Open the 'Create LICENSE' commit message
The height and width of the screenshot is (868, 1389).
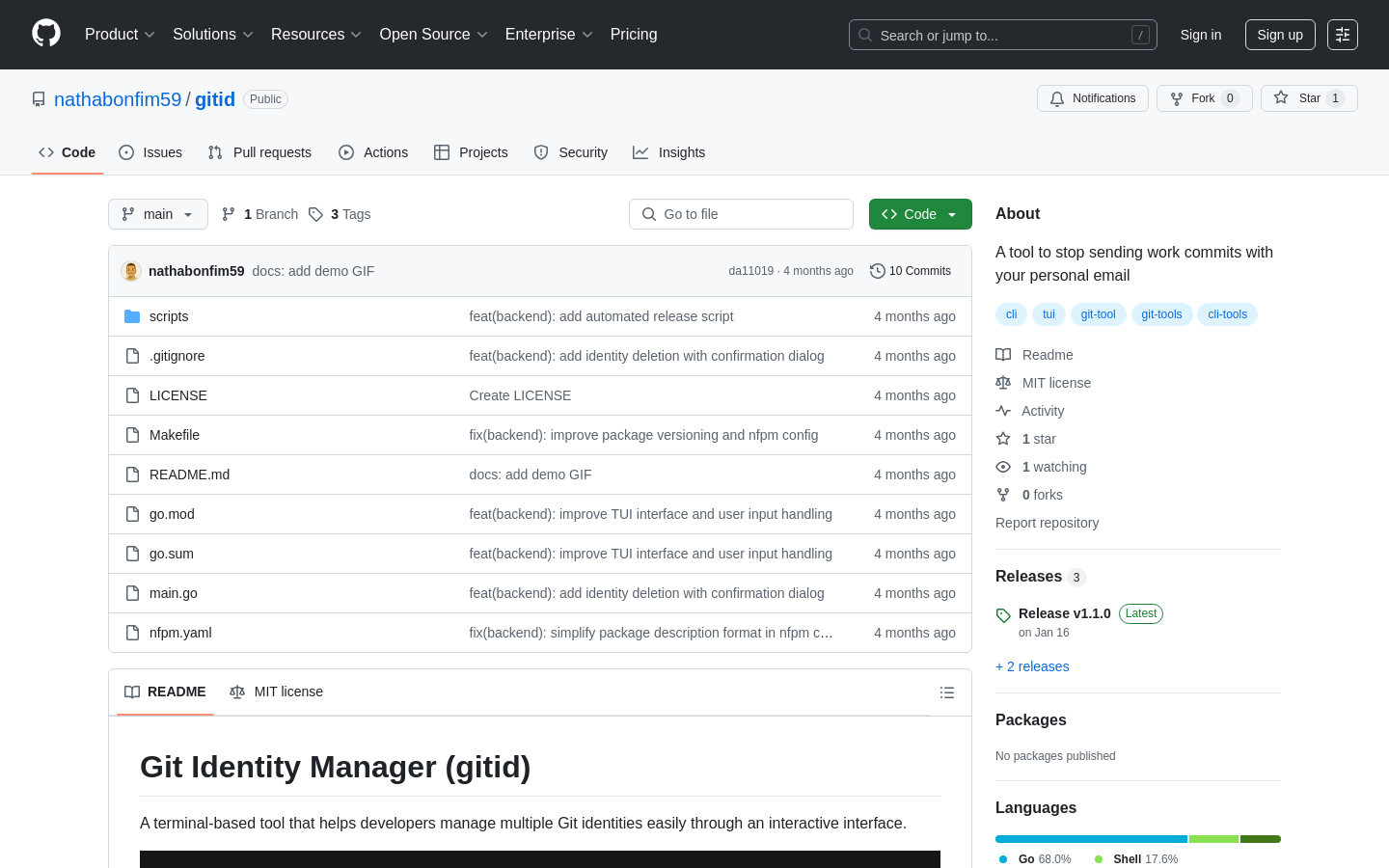pyautogui.click(x=520, y=395)
